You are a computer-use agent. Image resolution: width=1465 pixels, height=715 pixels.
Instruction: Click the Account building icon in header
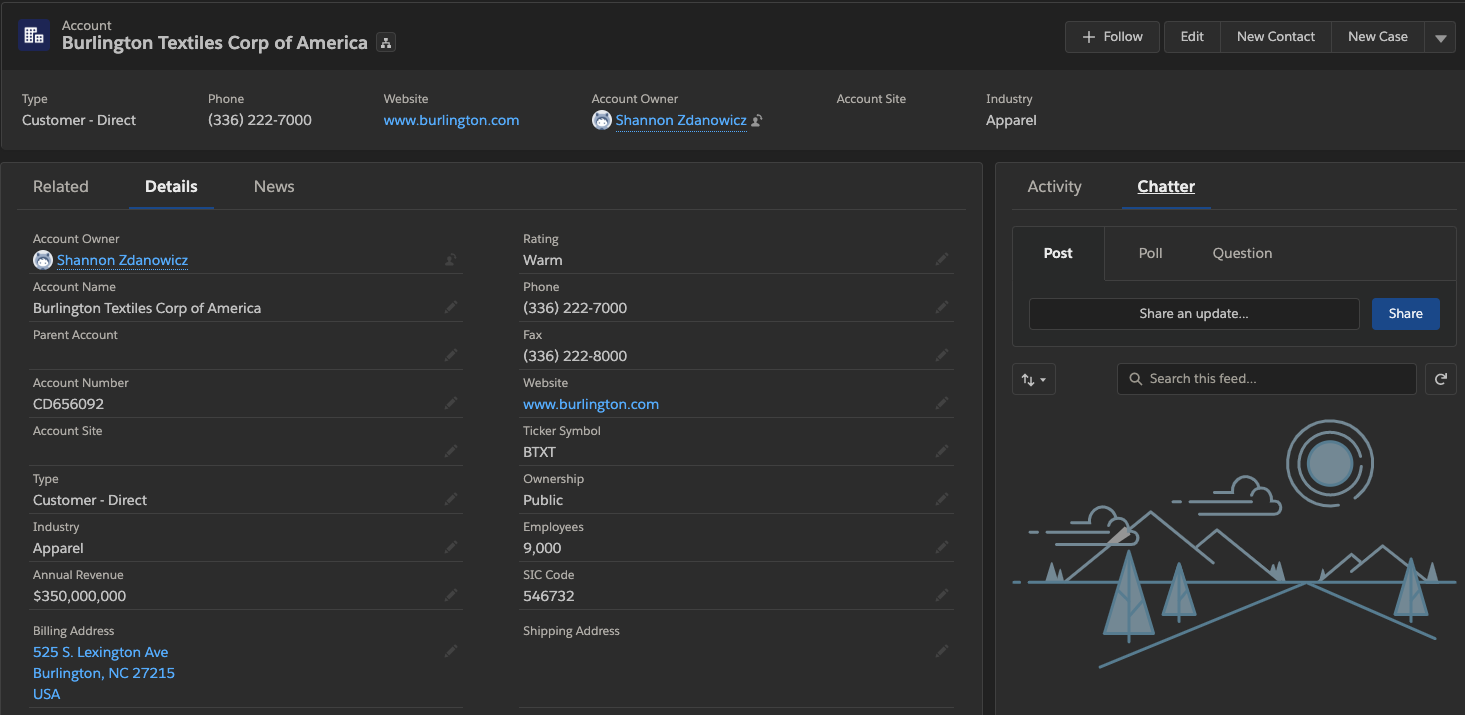click(34, 36)
